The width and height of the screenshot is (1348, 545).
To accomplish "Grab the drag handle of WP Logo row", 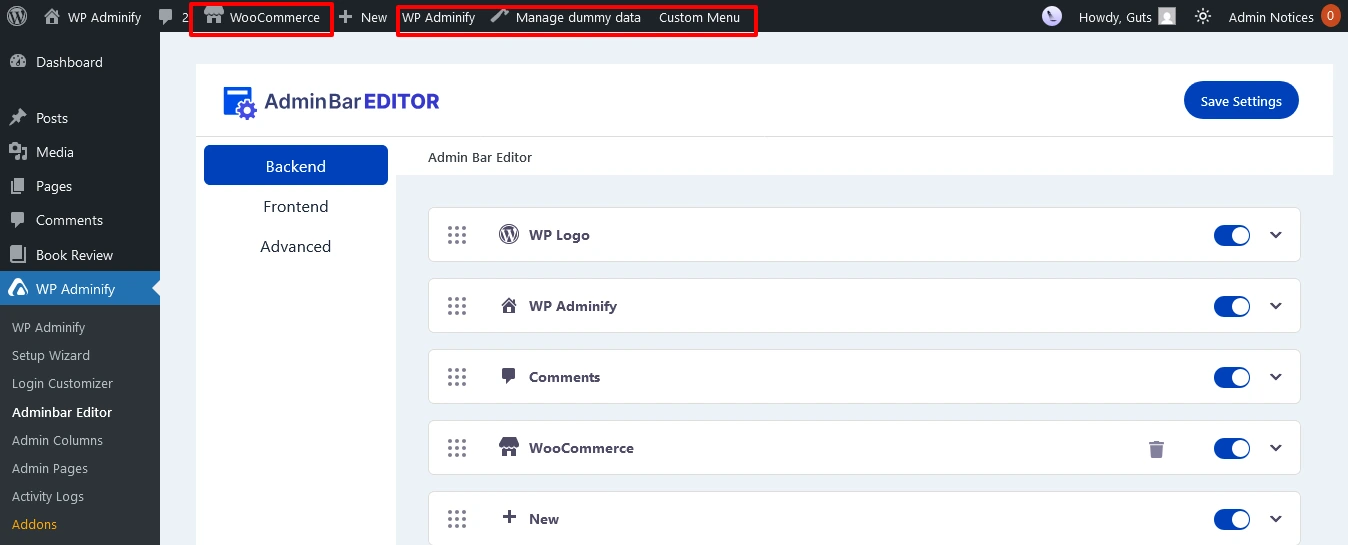I will [x=457, y=235].
